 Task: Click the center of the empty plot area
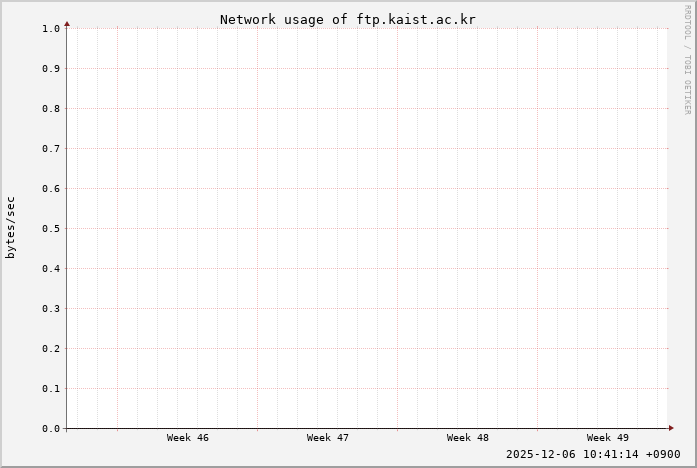pyautogui.click(x=368, y=228)
